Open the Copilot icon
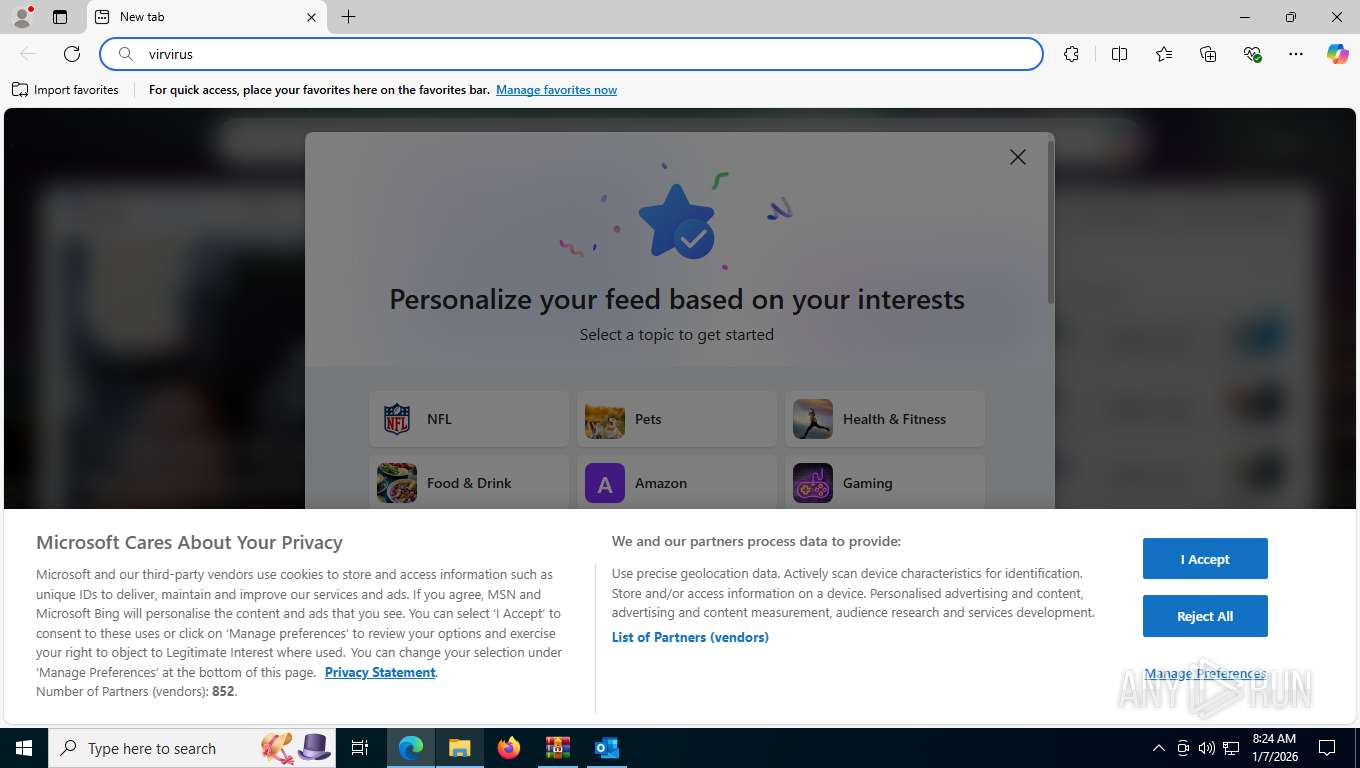Image resolution: width=1360 pixels, height=768 pixels. coord(1338,54)
